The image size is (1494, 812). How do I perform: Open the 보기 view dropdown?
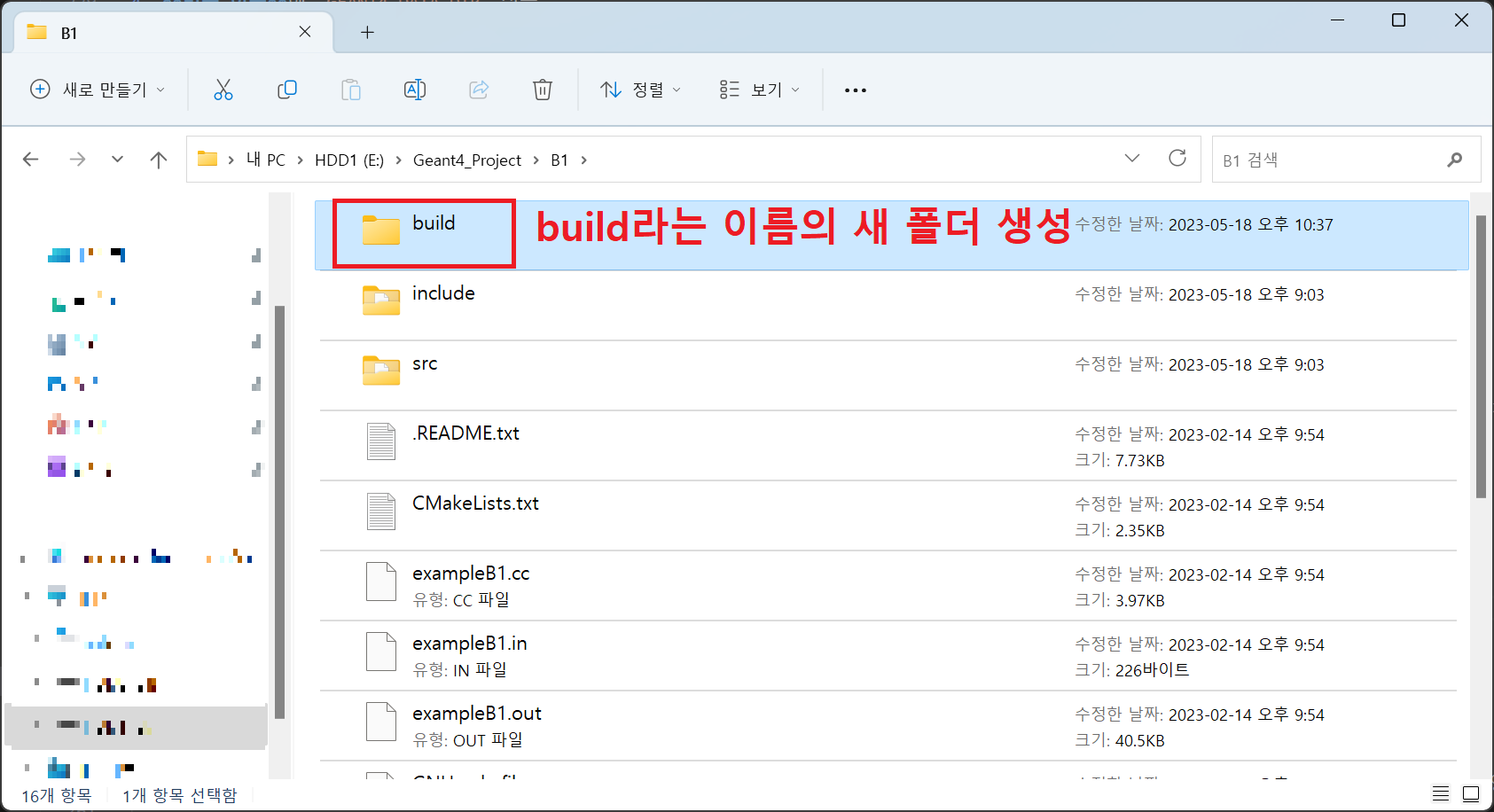760,90
